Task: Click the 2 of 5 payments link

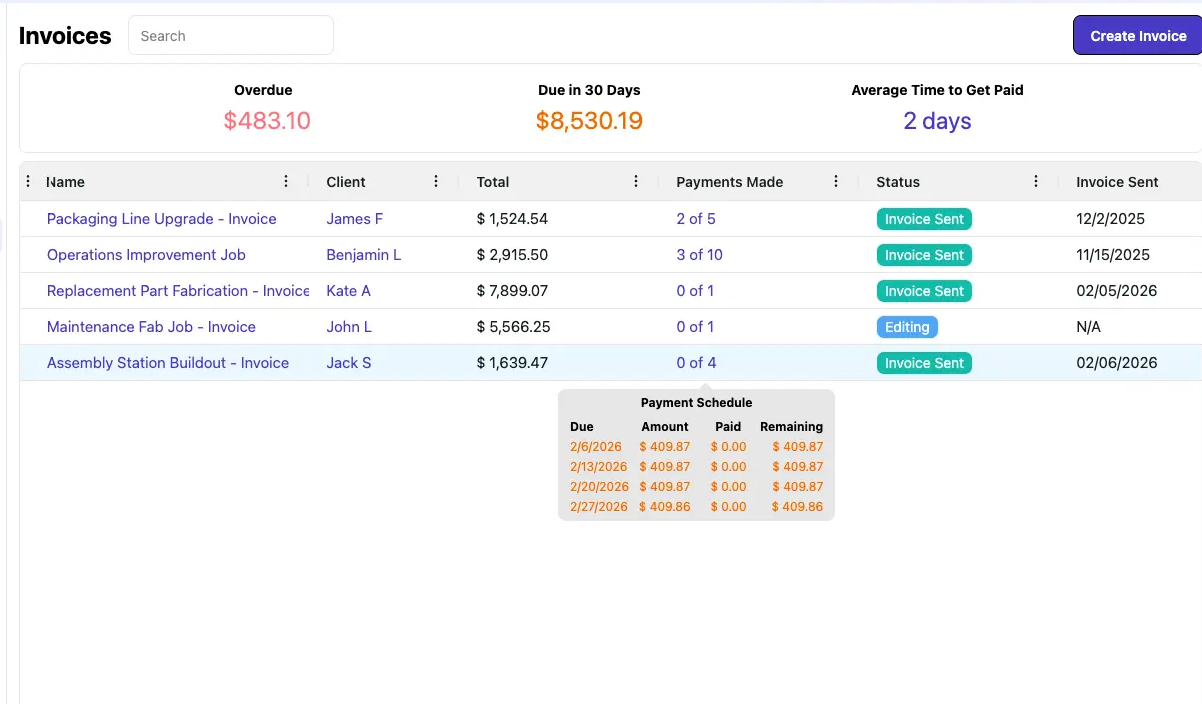Action: (x=695, y=219)
